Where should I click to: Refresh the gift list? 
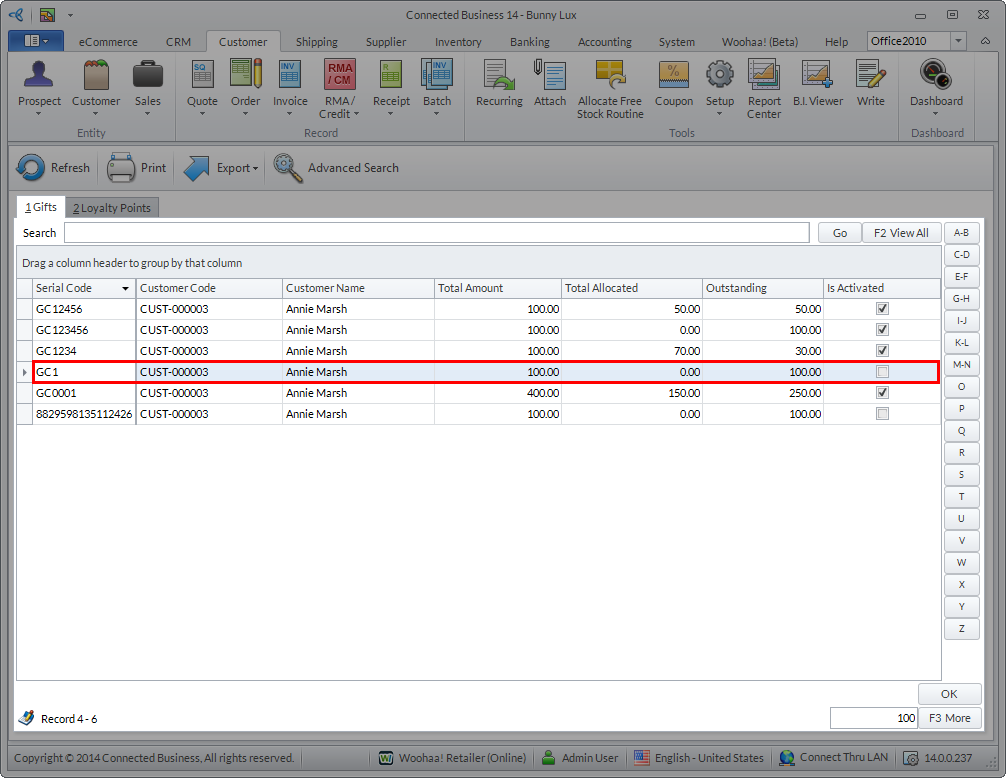[x=31, y=168]
